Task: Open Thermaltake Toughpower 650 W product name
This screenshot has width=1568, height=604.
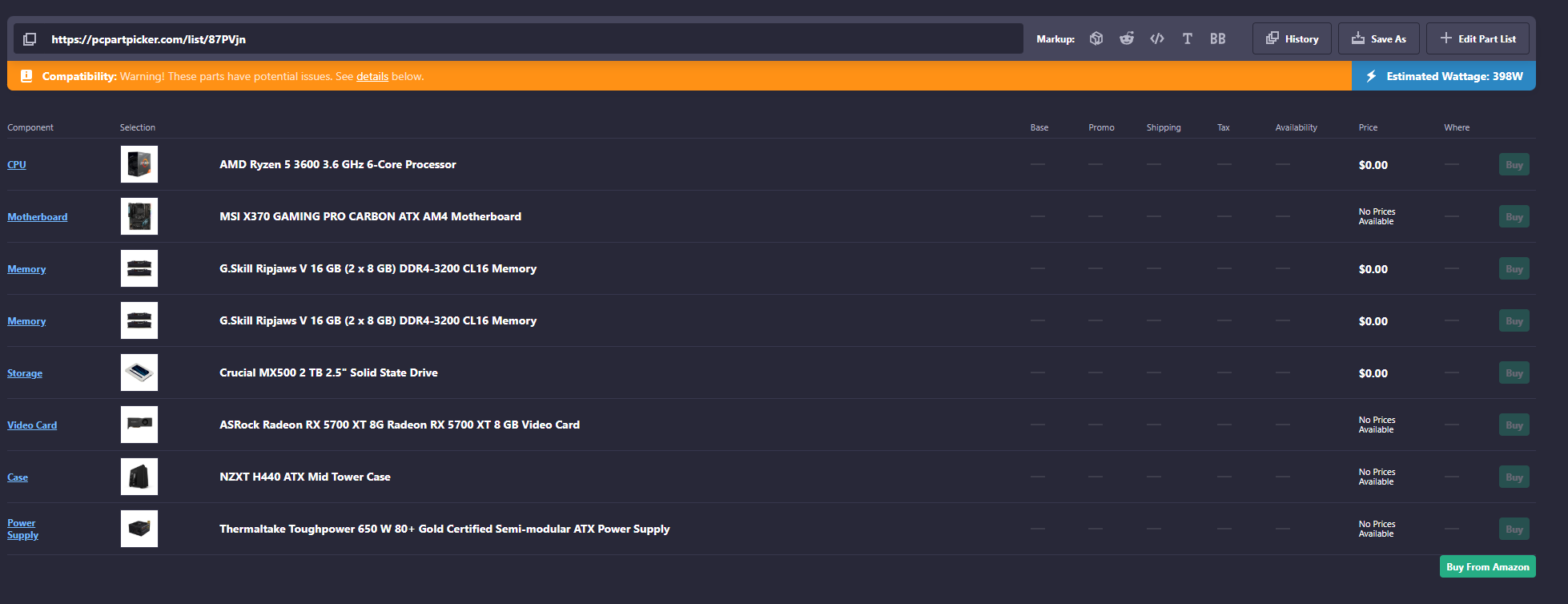Action: pos(444,529)
